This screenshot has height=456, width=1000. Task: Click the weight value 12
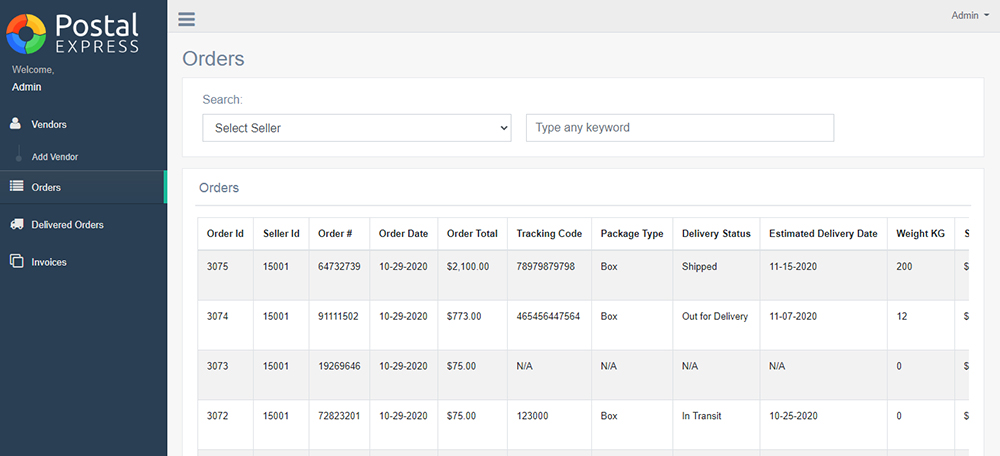coord(902,316)
